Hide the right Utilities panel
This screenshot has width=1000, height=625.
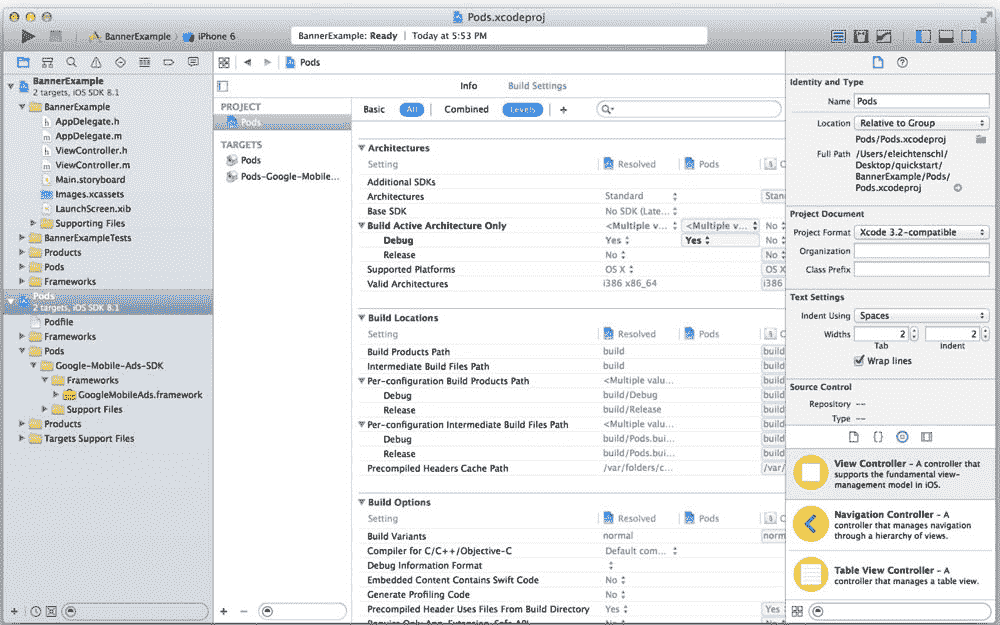tap(968, 36)
